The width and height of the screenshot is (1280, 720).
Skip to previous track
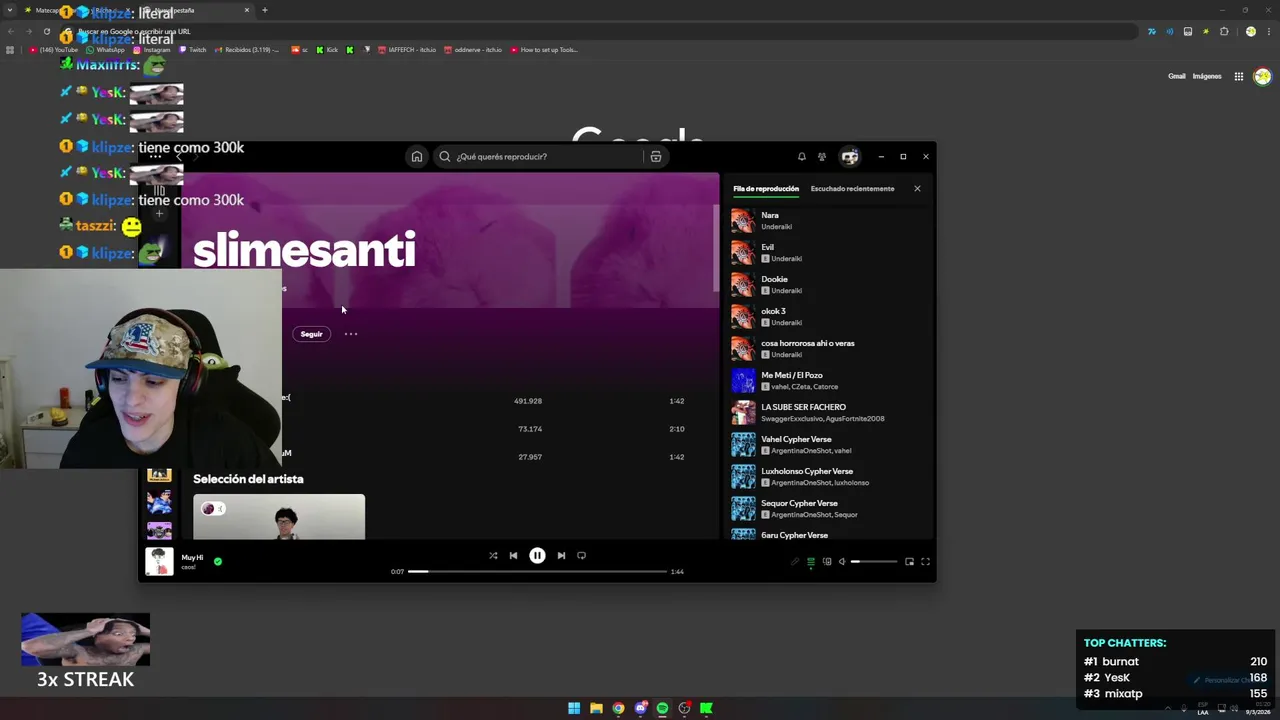coord(513,555)
